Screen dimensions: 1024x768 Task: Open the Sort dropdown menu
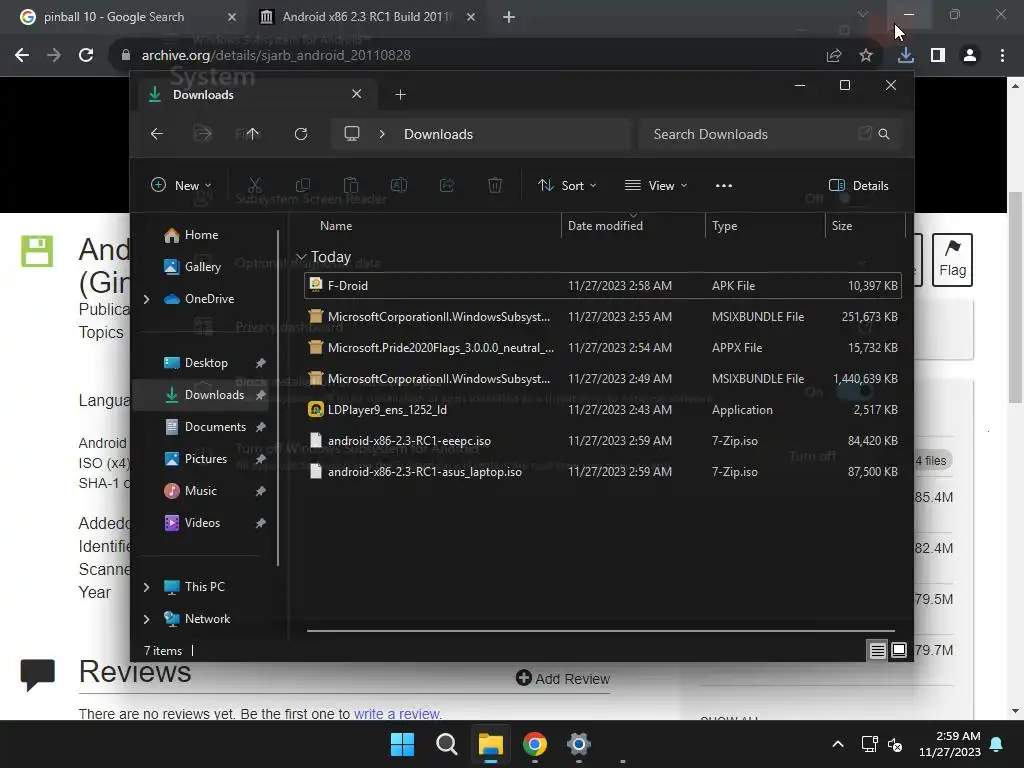point(567,185)
